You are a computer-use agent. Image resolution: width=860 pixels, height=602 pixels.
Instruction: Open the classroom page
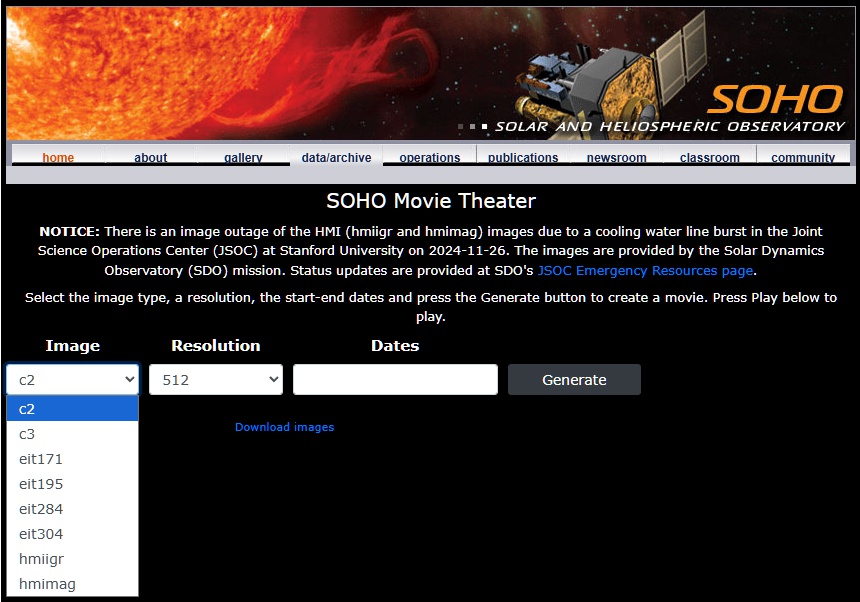pyautogui.click(x=710, y=157)
